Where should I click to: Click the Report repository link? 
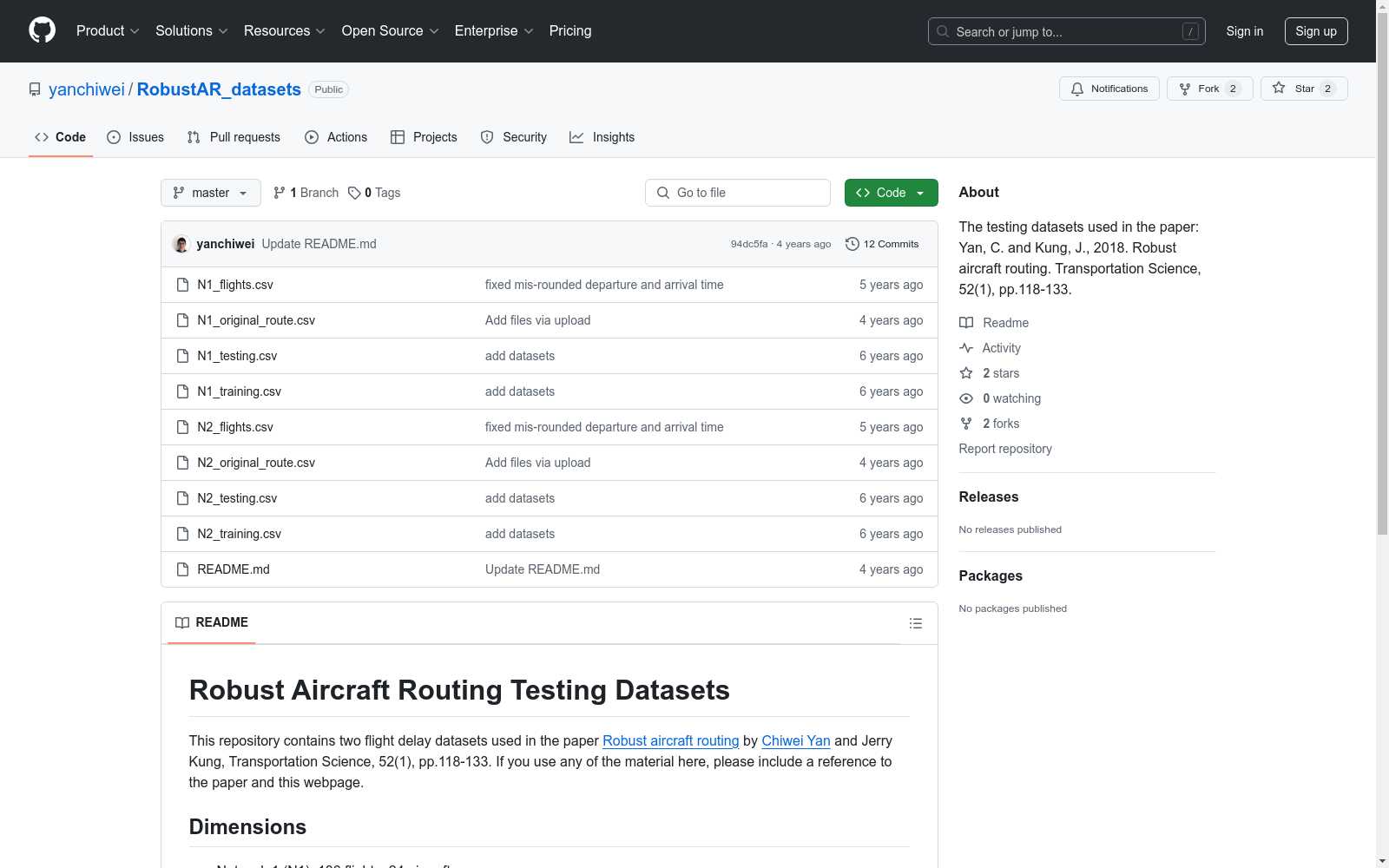click(1005, 449)
